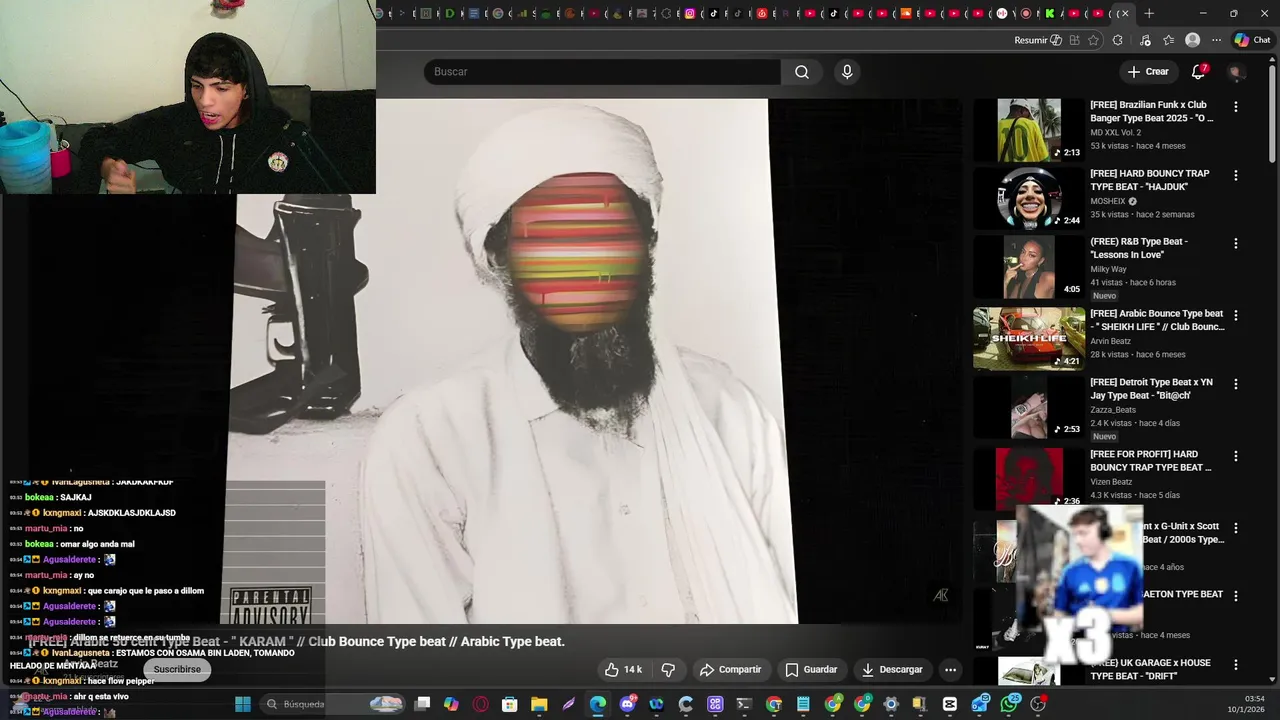The height and width of the screenshot is (720, 1280).
Task: Open File Explorer from taskbar
Action: click(x=539, y=704)
